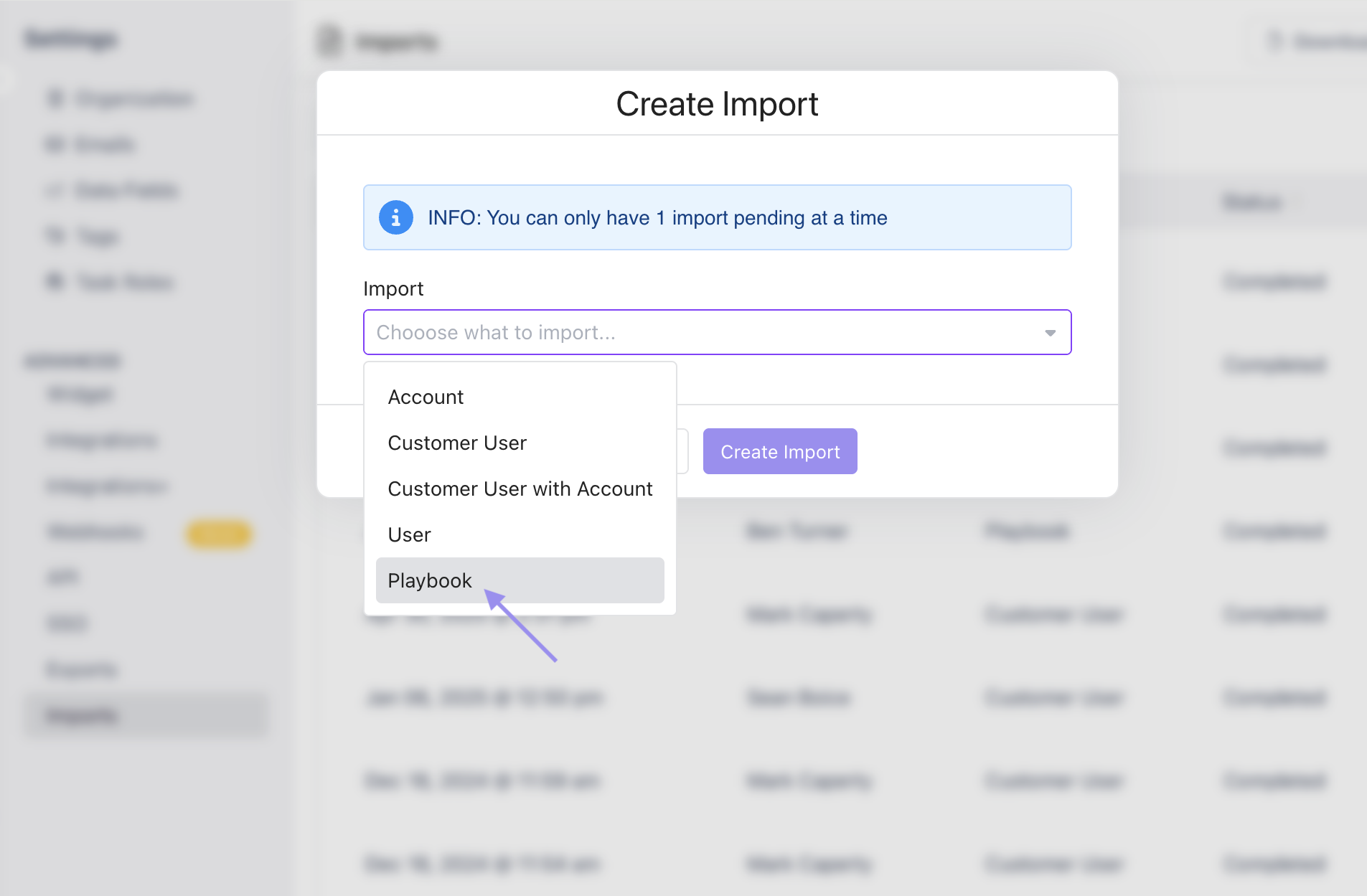Click the dropdown arrow on the Import field

coord(1050,332)
